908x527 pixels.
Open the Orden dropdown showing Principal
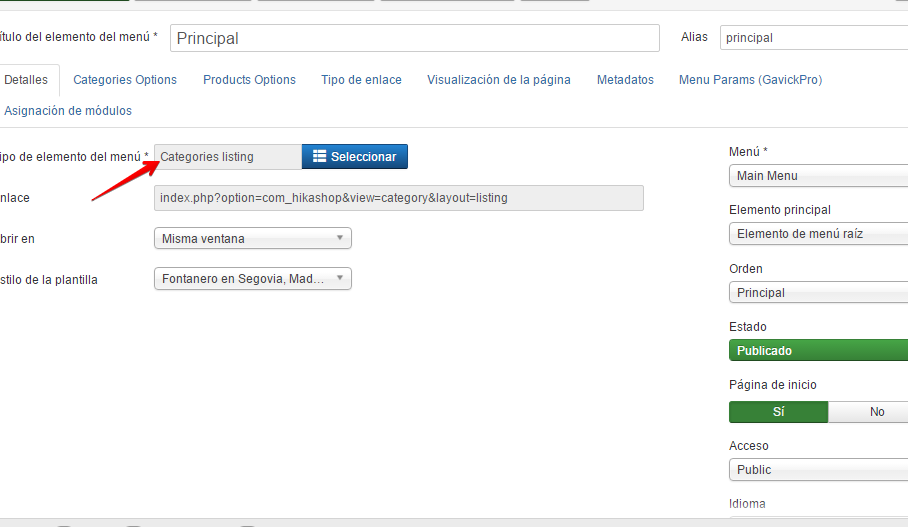click(x=818, y=292)
